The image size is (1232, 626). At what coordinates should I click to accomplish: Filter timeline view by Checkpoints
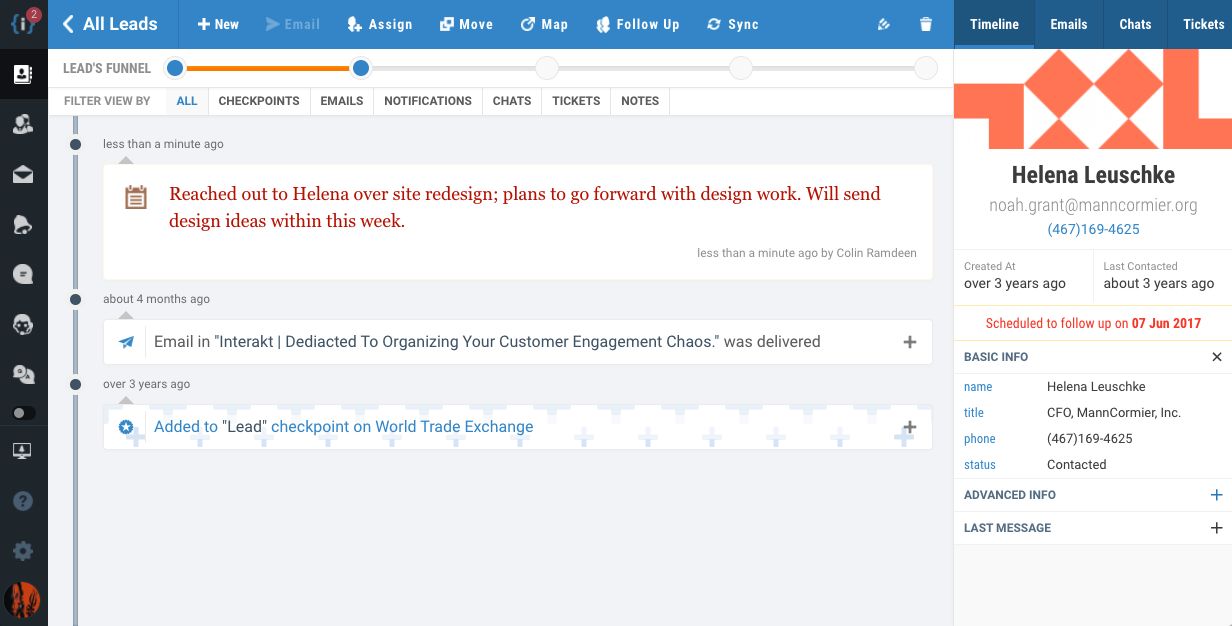(x=259, y=101)
